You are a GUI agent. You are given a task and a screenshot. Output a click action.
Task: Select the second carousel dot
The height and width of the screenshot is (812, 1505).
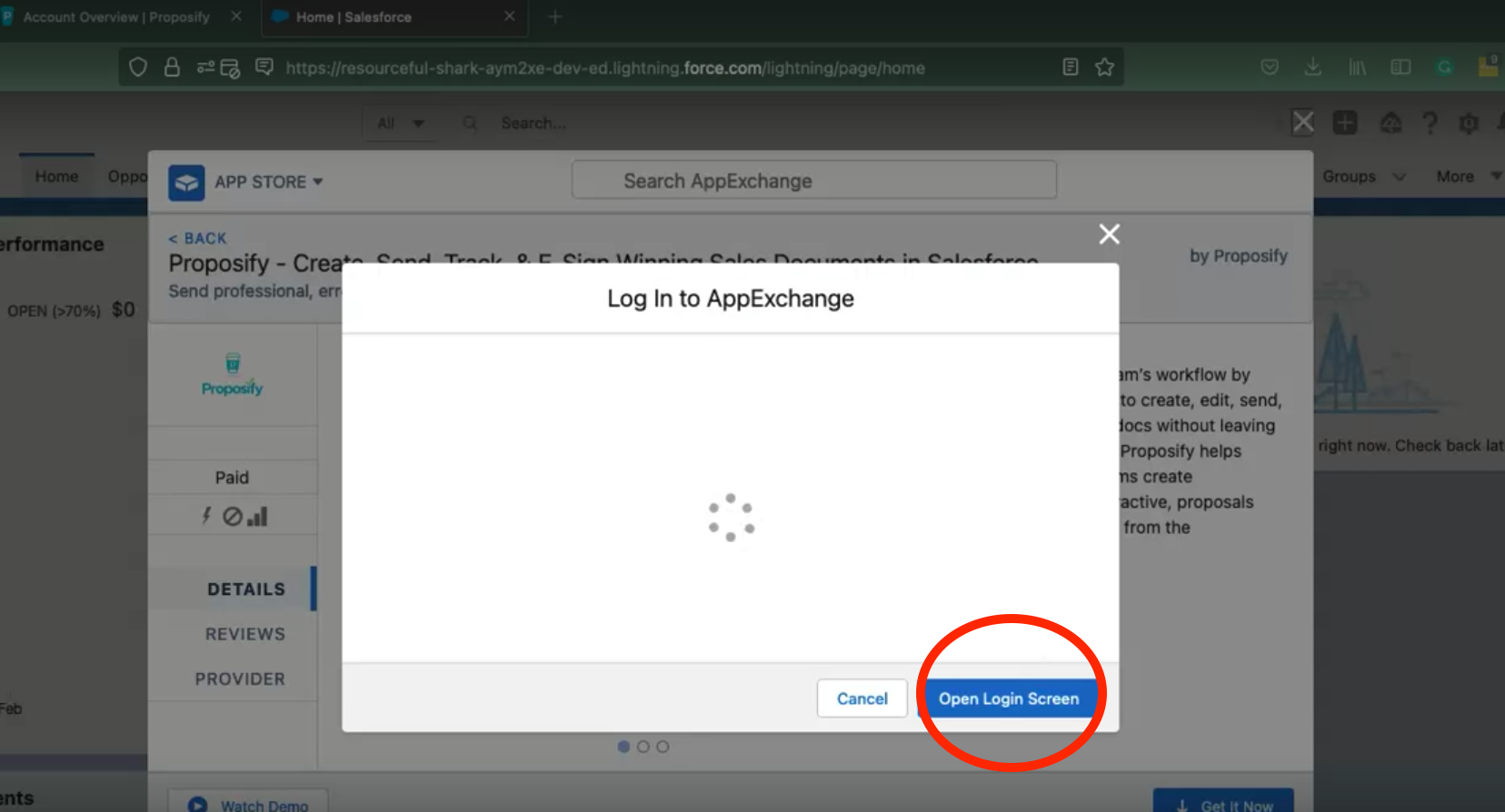coord(643,747)
